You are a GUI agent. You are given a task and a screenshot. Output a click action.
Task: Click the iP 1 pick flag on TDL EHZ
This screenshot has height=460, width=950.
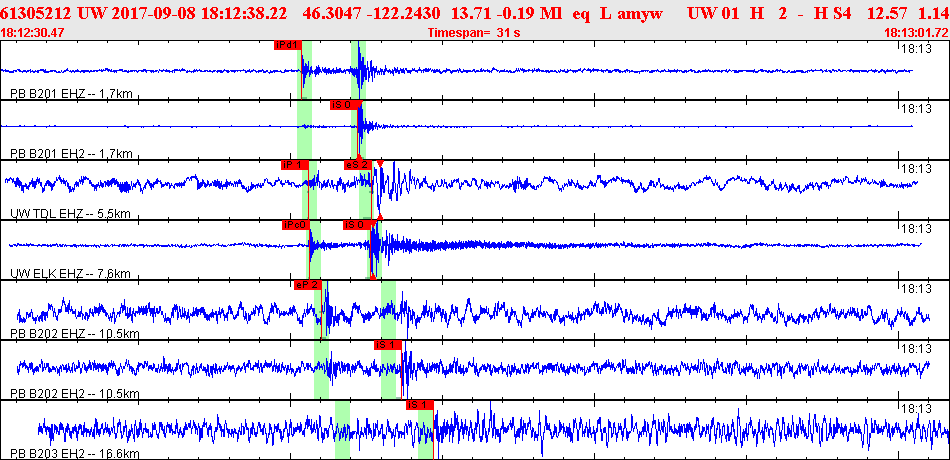[294, 165]
